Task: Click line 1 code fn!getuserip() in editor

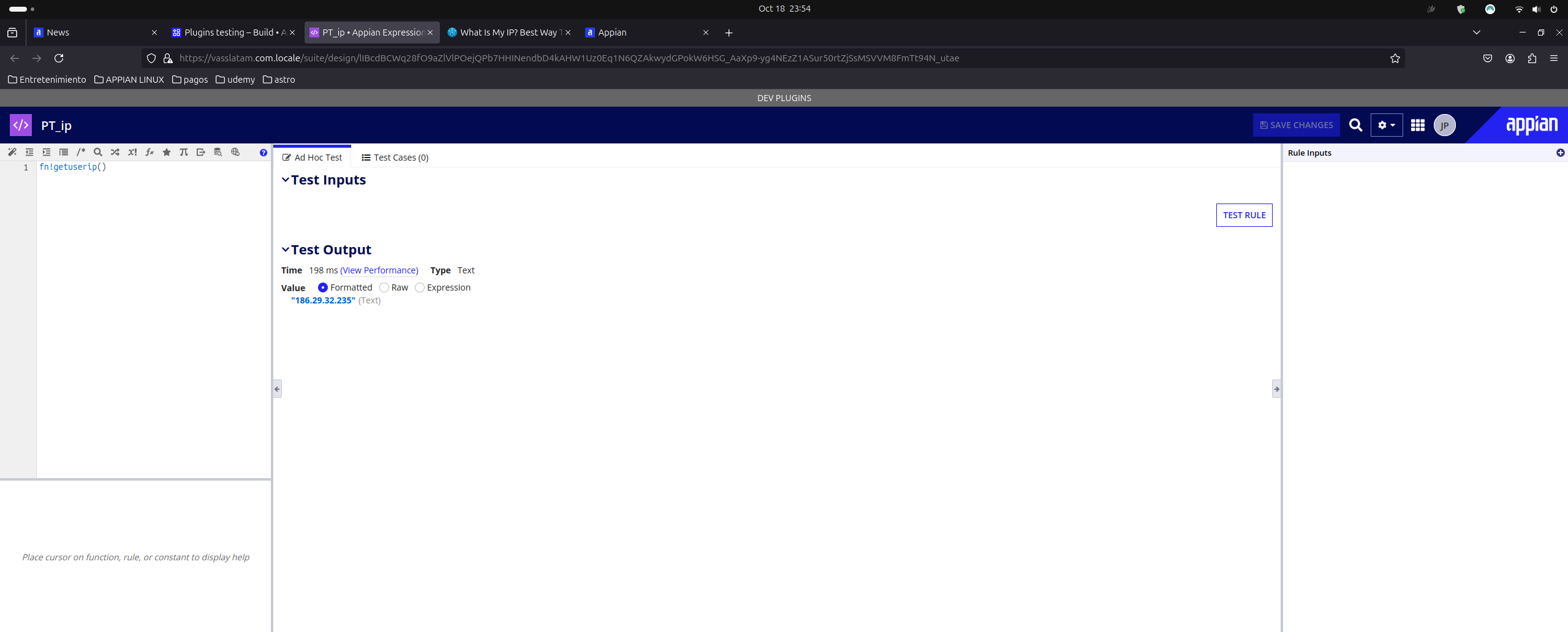Action: click(73, 167)
